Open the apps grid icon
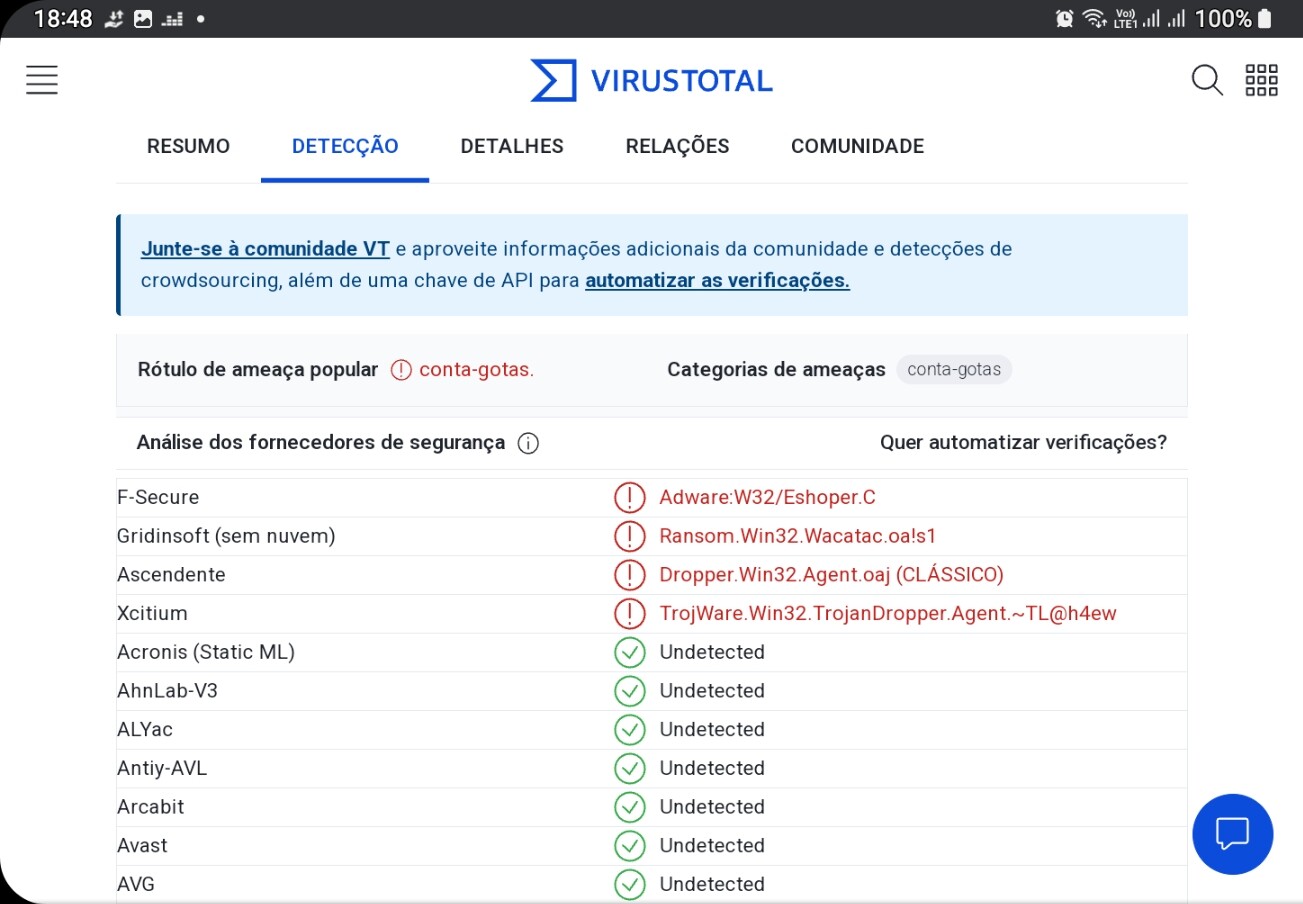The image size is (1303, 904). (1261, 80)
